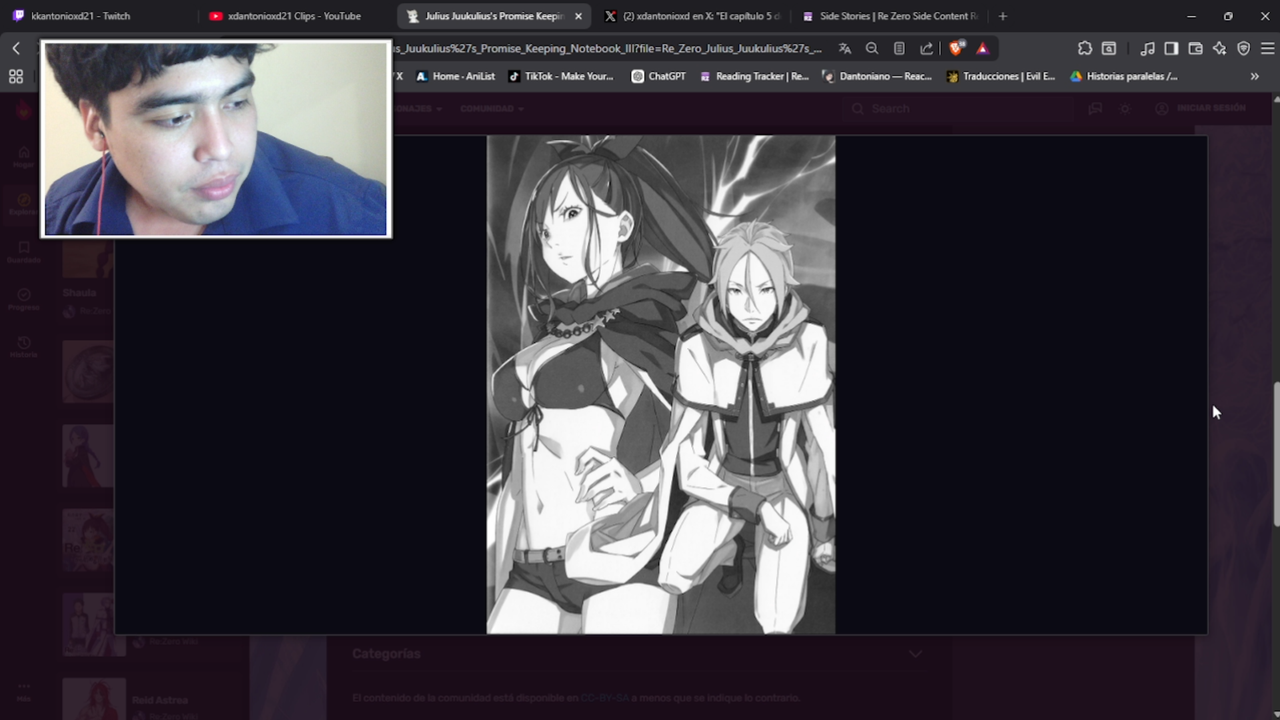This screenshot has width=1280, height=720.
Task: Click the webcam overlay video
Action: (216, 139)
